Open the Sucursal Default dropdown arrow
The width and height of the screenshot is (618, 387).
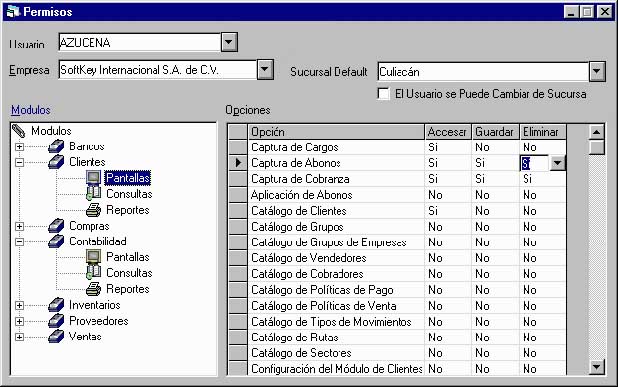(x=597, y=72)
